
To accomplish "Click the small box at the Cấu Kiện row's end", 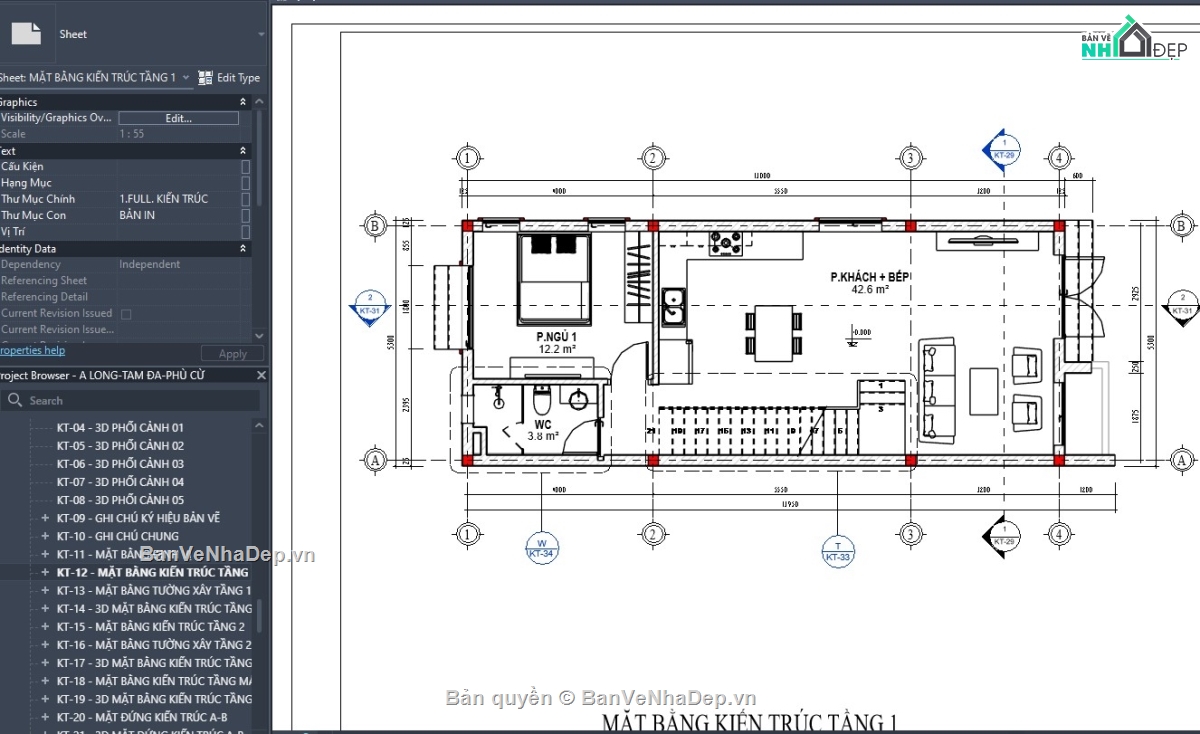I will [x=245, y=167].
